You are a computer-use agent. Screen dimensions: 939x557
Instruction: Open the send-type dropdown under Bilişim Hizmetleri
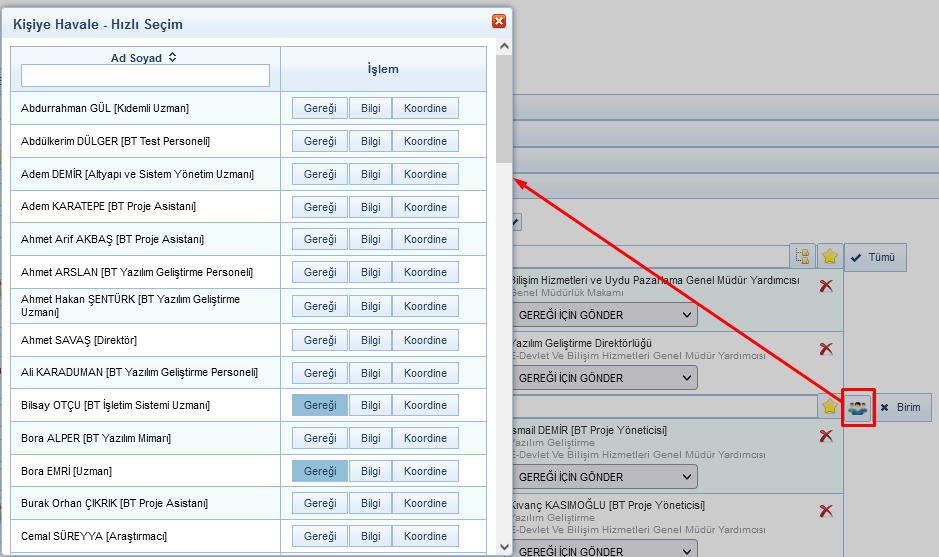(604, 315)
